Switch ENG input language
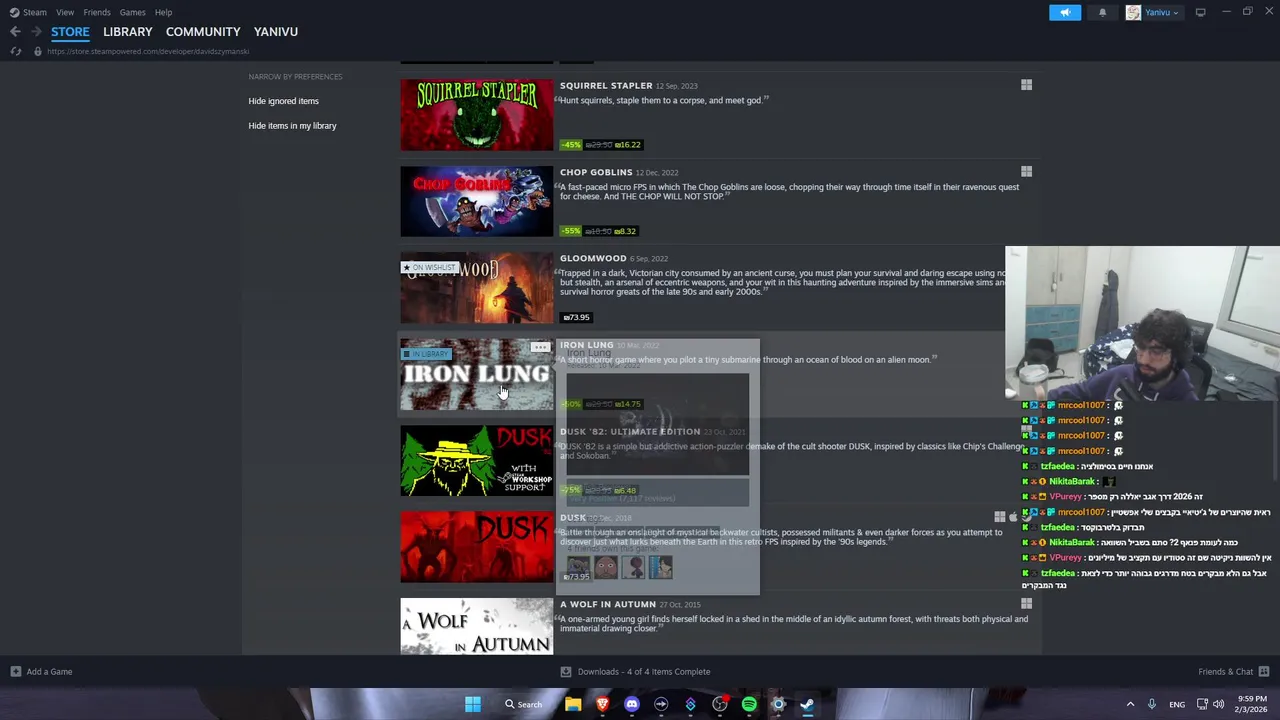Viewport: 1280px width, 720px height. click(1177, 704)
